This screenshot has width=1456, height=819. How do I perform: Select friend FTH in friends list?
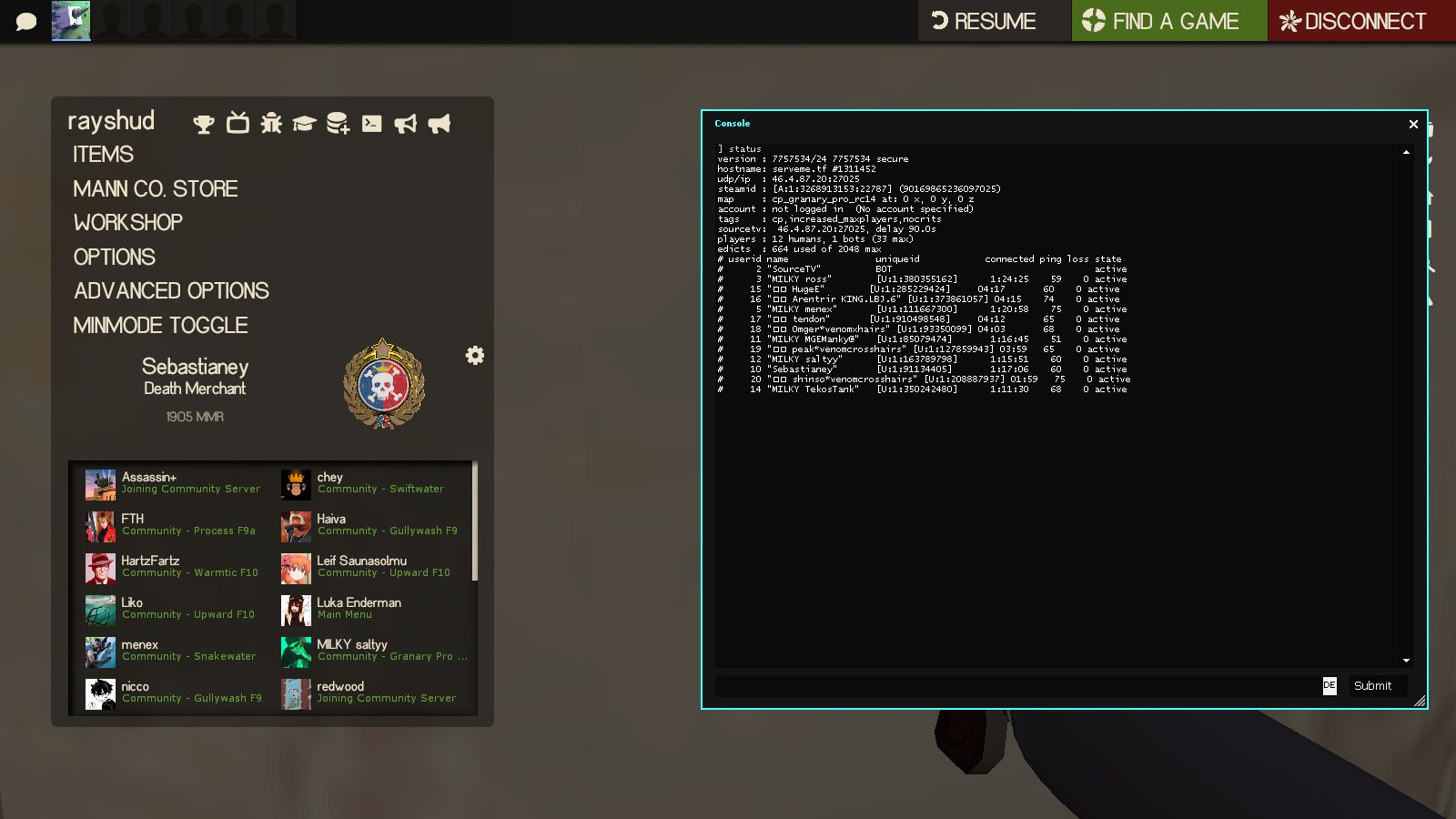point(173,525)
